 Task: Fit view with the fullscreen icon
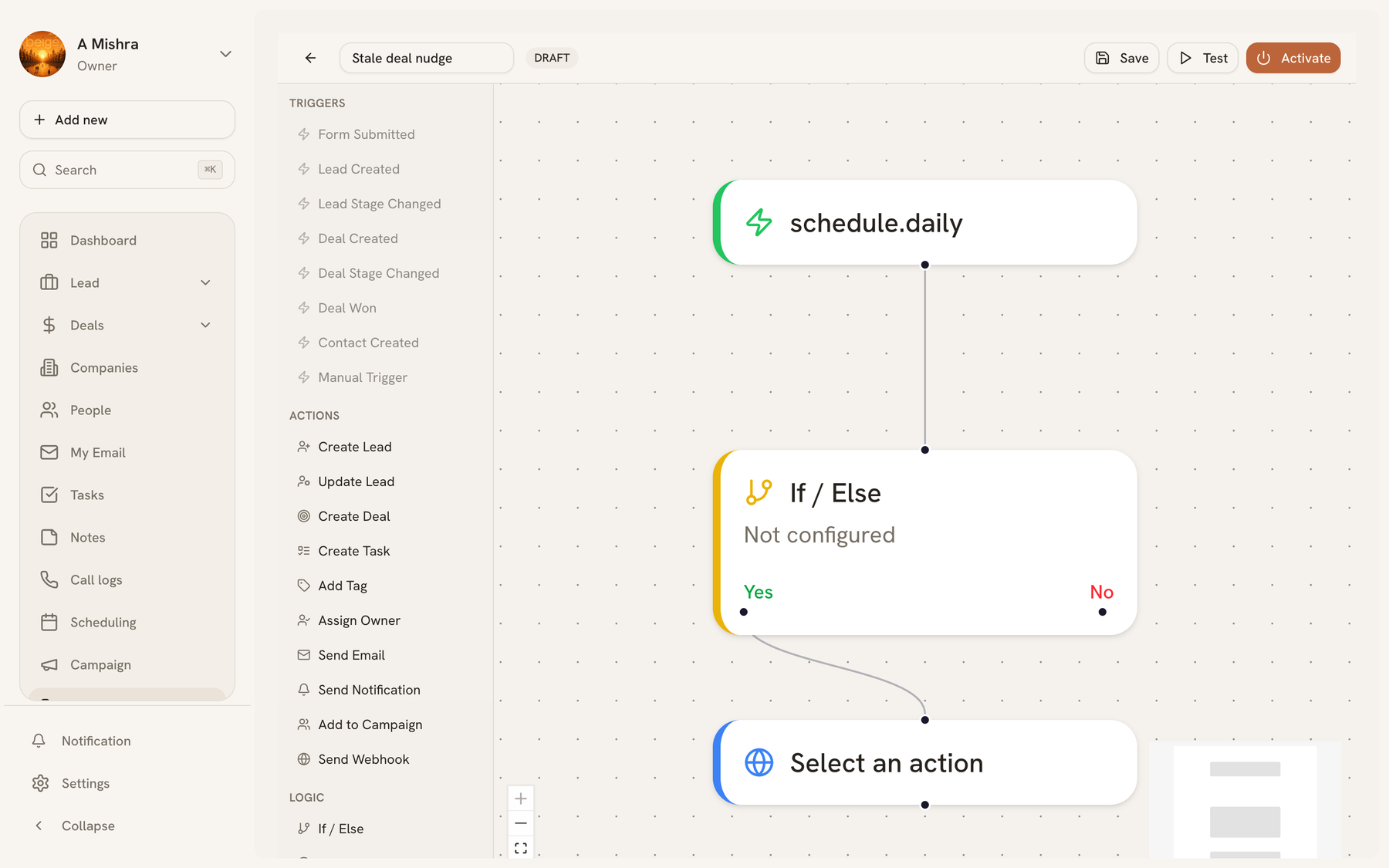(521, 848)
